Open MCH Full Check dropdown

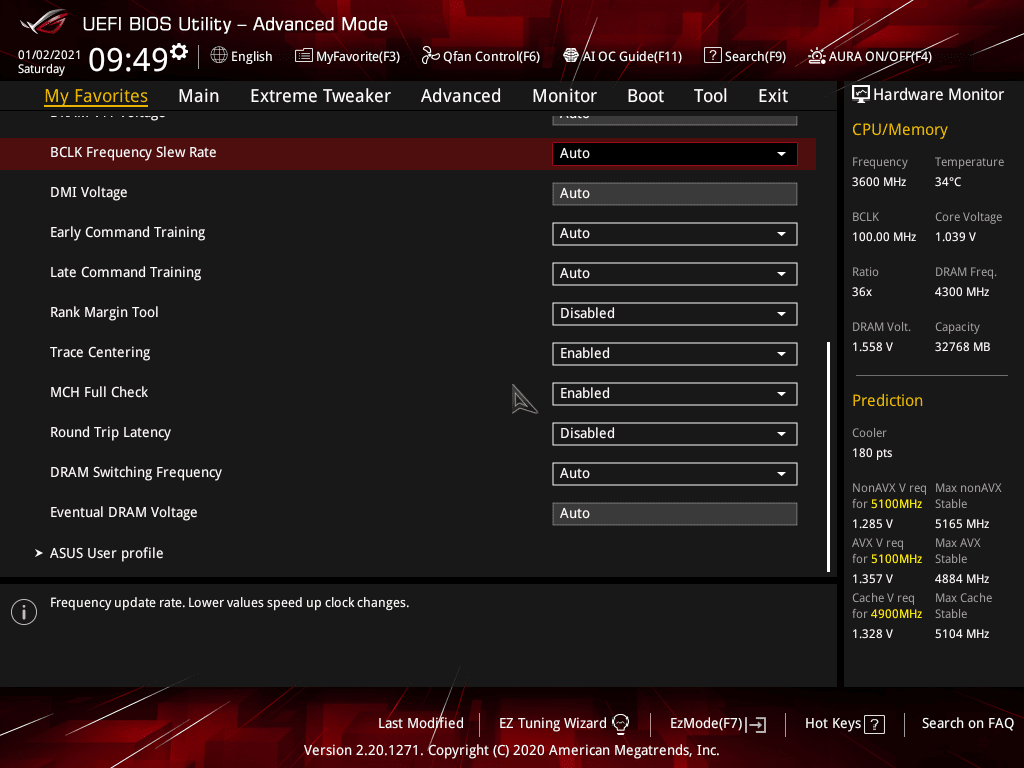(x=675, y=394)
